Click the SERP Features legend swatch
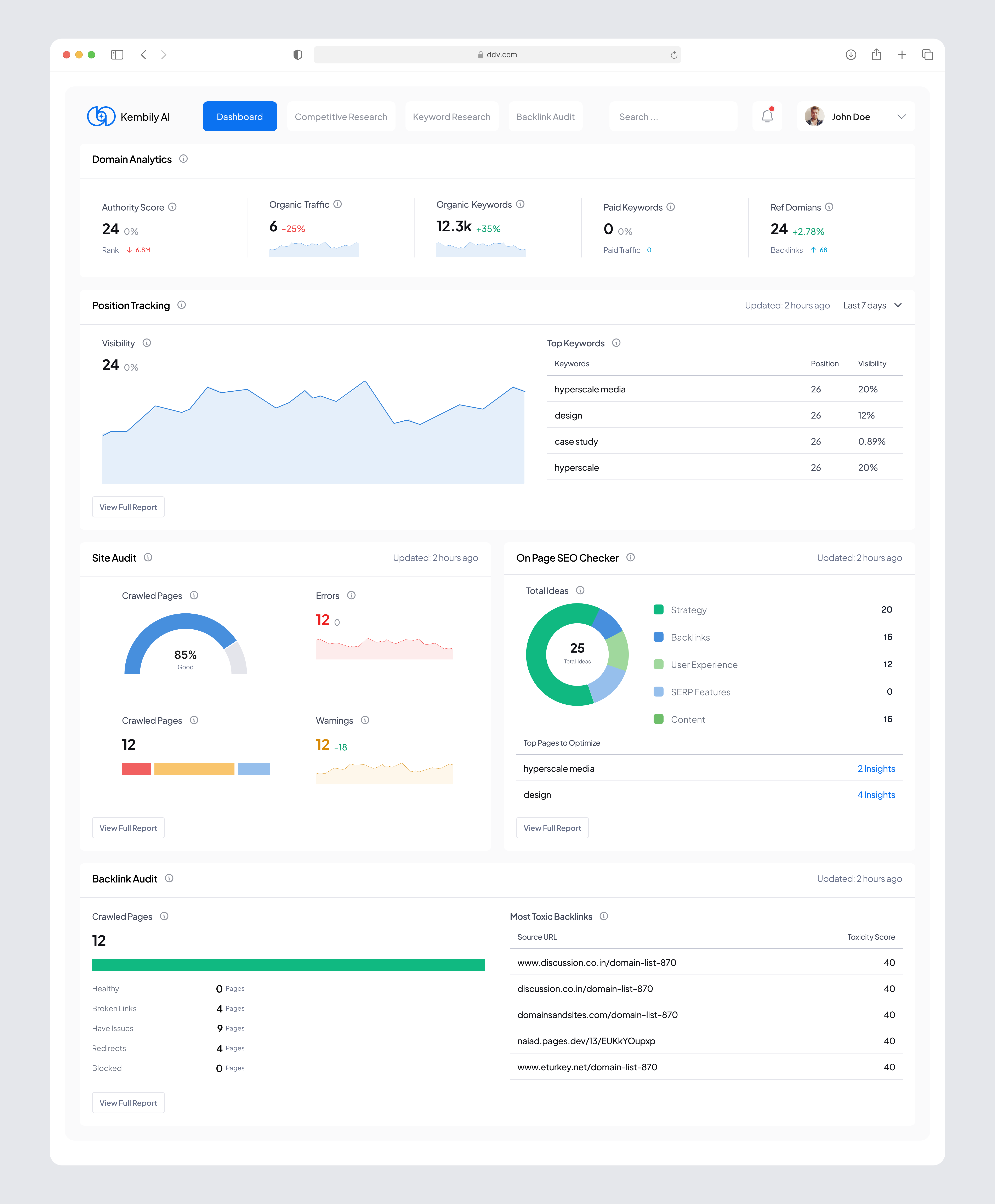Image resolution: width=995 pixels, height=1204 pixels. tap(659, 692)
